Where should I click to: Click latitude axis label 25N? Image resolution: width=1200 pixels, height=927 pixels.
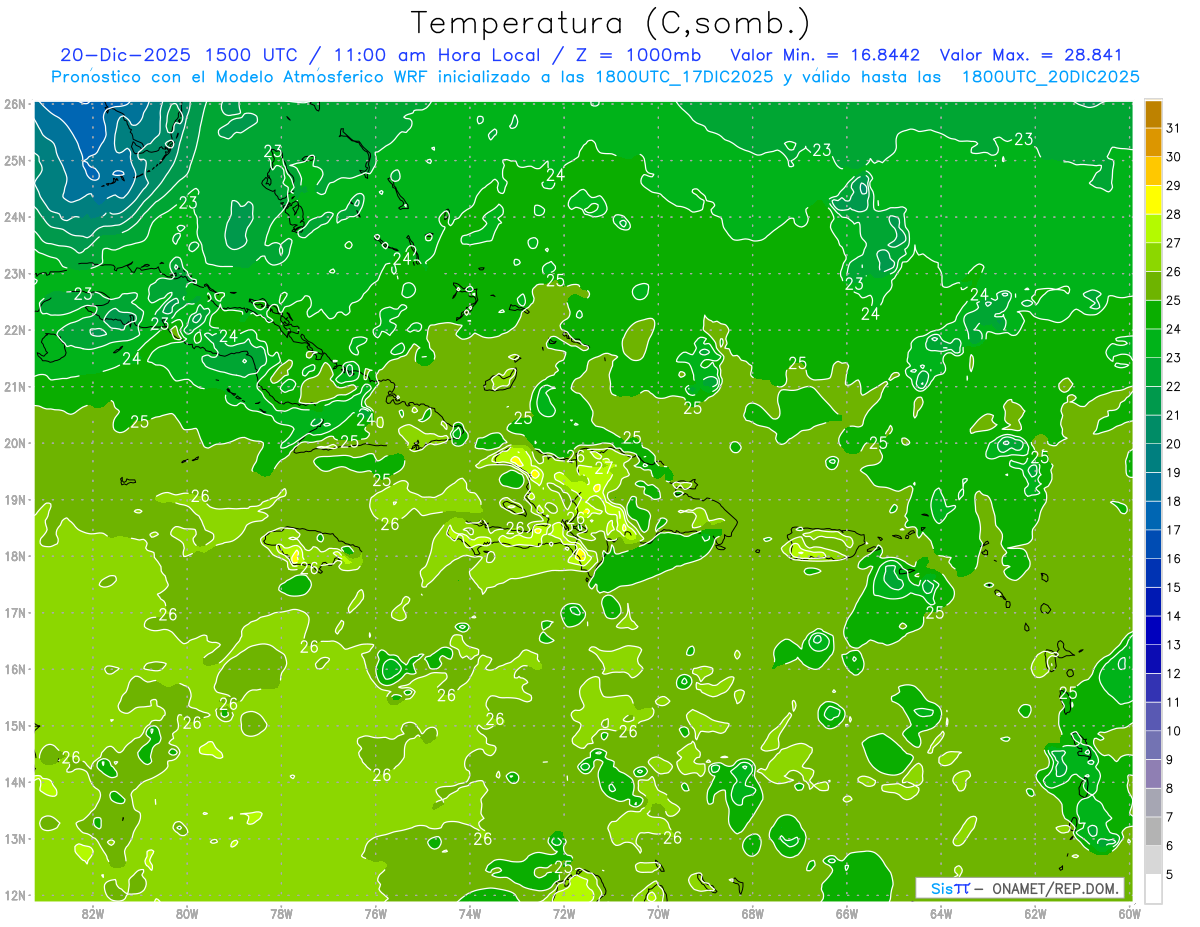pos(15,160)
